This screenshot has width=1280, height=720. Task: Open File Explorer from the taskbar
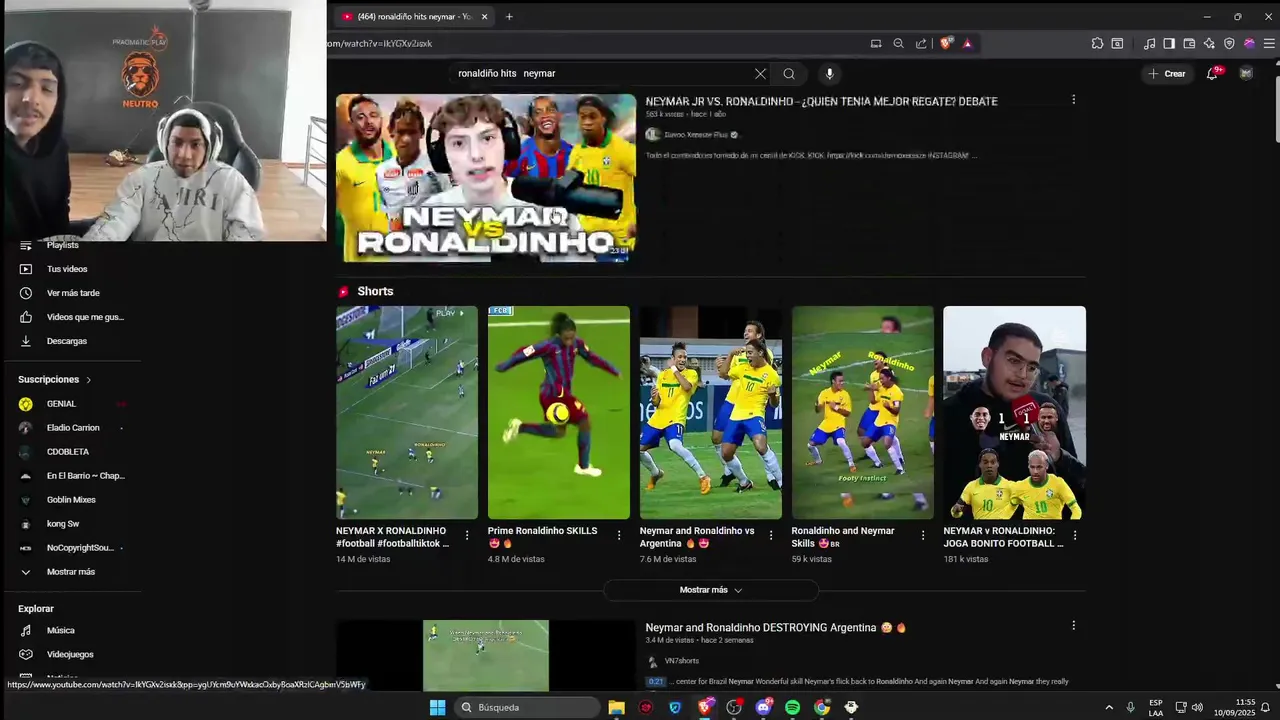pyautogui.click(x=617, y=707)
